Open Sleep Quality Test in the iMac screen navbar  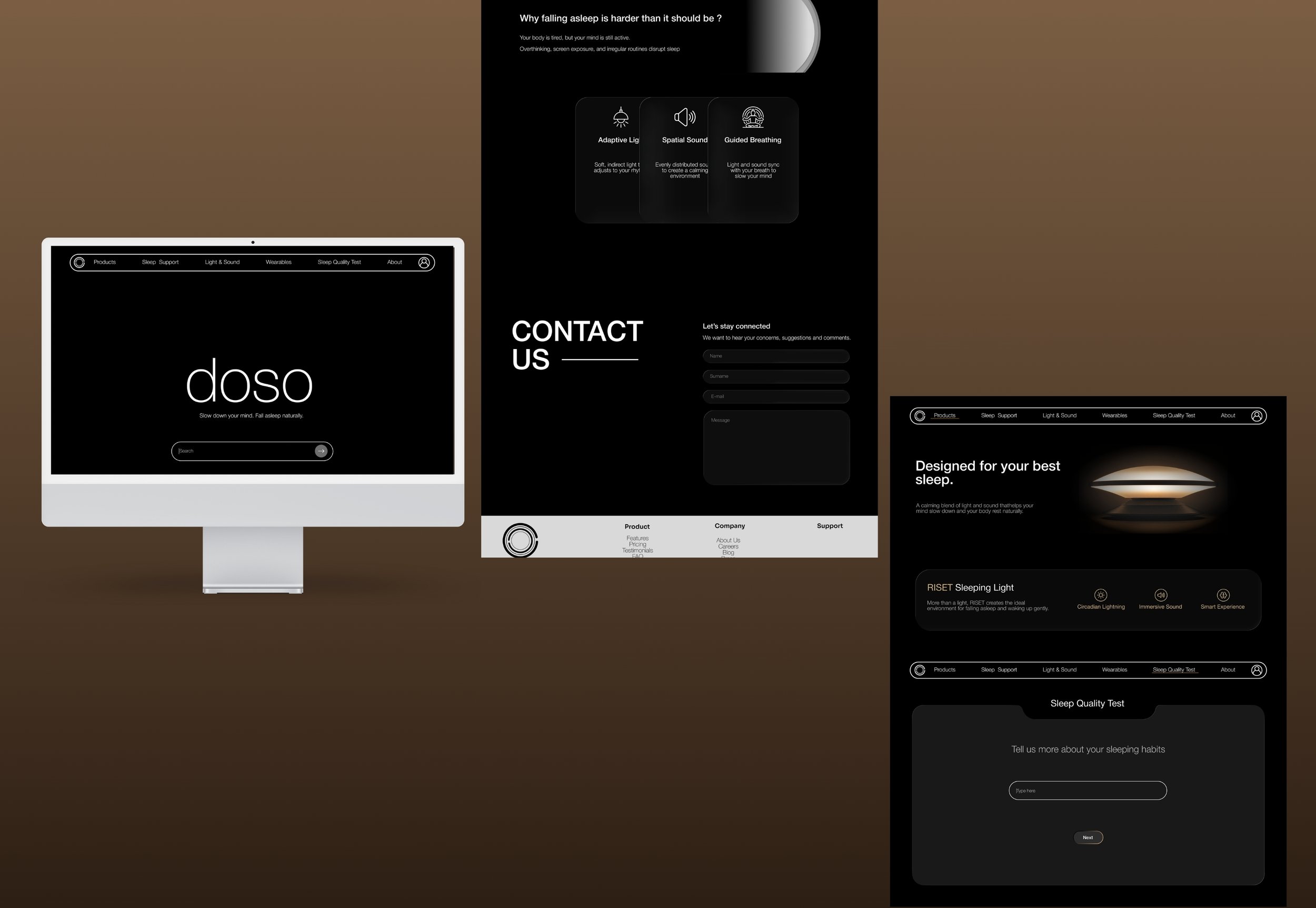[x=340, y=262]
